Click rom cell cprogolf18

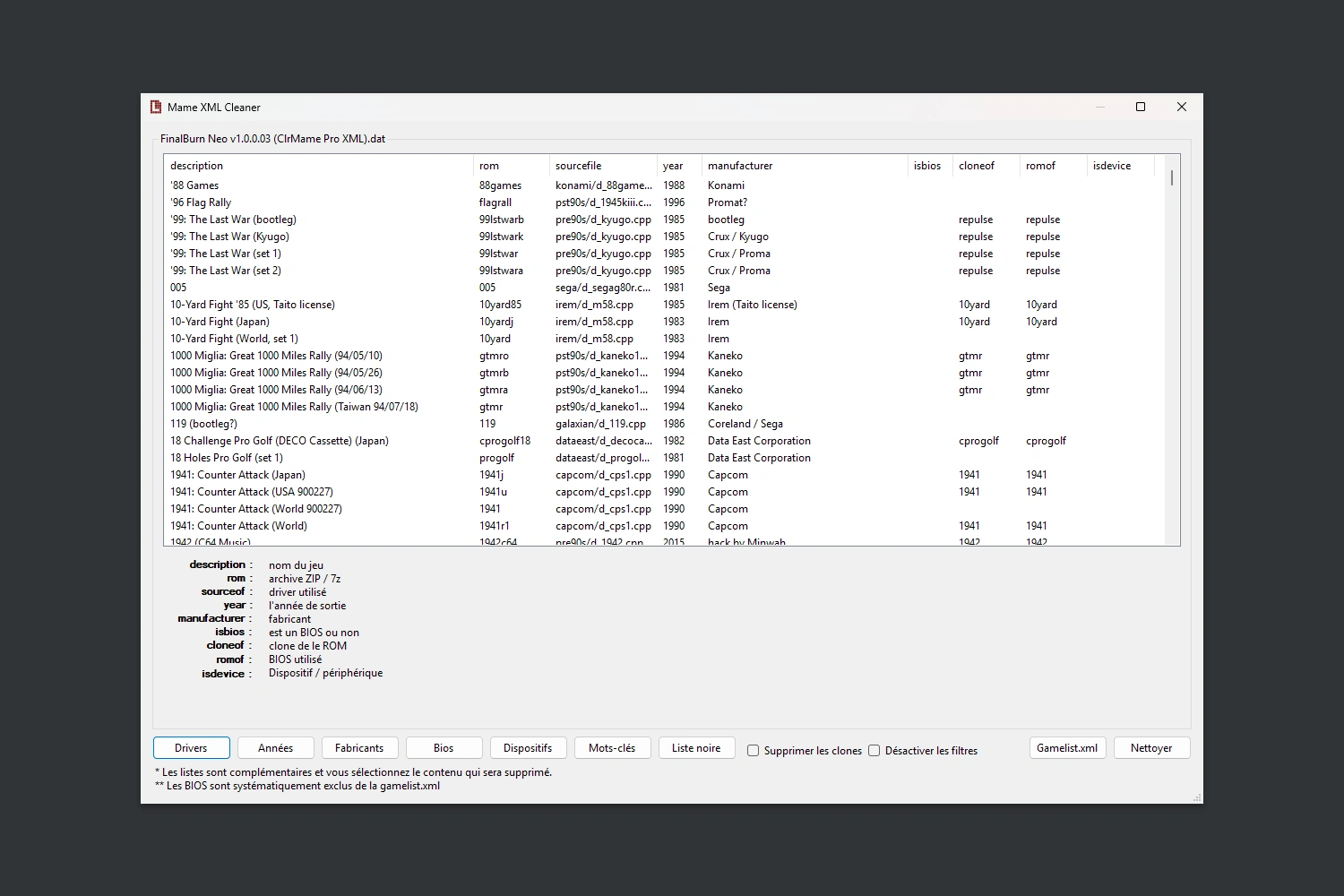coord(504,441)
